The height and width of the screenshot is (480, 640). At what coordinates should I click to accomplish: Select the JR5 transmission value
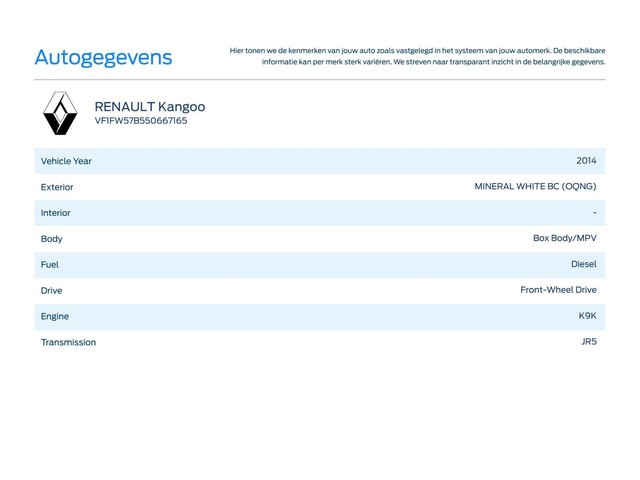[x=589, y=342]
